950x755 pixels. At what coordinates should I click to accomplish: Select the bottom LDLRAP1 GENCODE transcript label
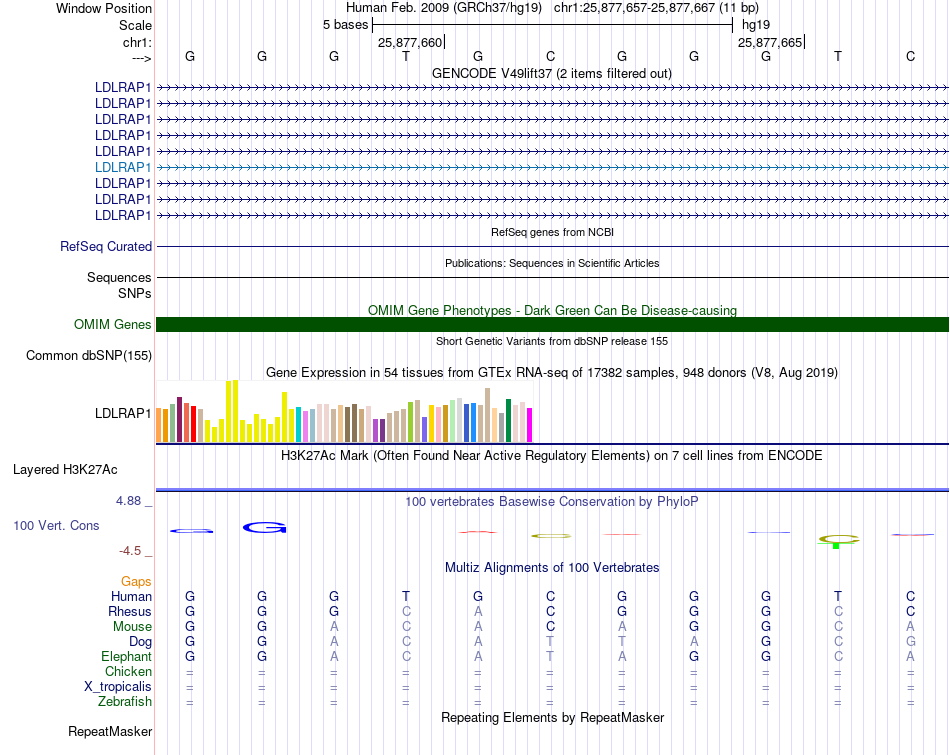(x=122, y=215)
